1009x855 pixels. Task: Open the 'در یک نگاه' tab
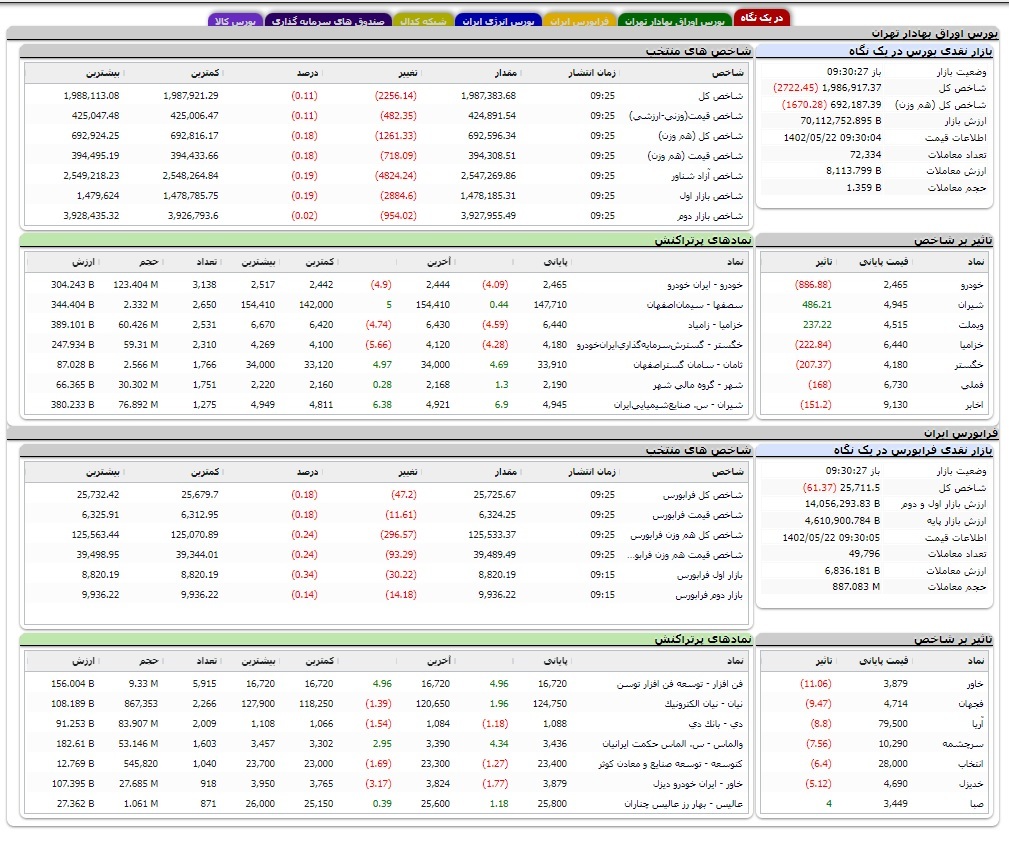pos(762,18)
